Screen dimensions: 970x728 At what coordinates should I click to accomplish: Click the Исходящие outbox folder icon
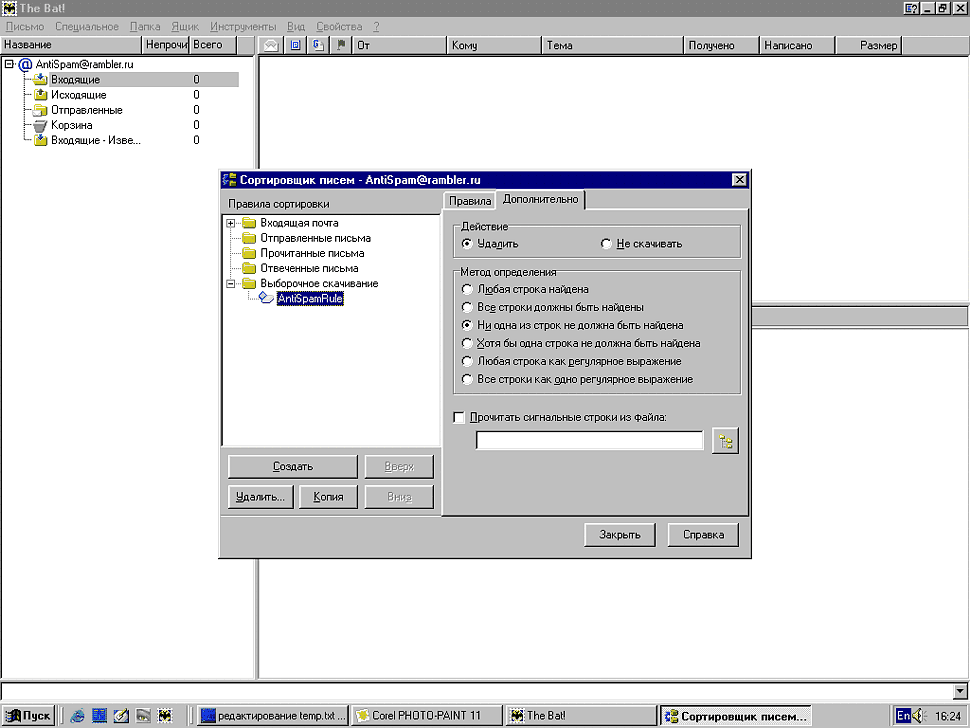click(40, 95)
